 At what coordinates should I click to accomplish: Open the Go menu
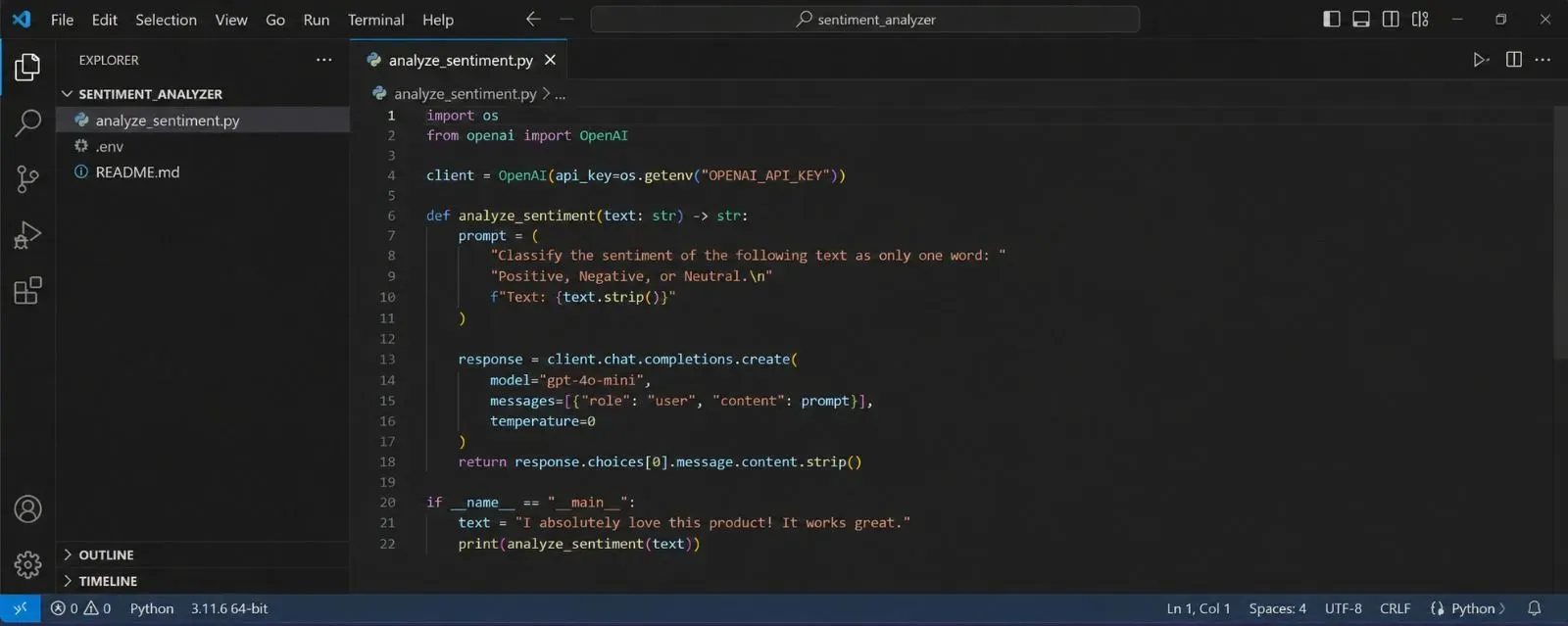coord(275,20)
